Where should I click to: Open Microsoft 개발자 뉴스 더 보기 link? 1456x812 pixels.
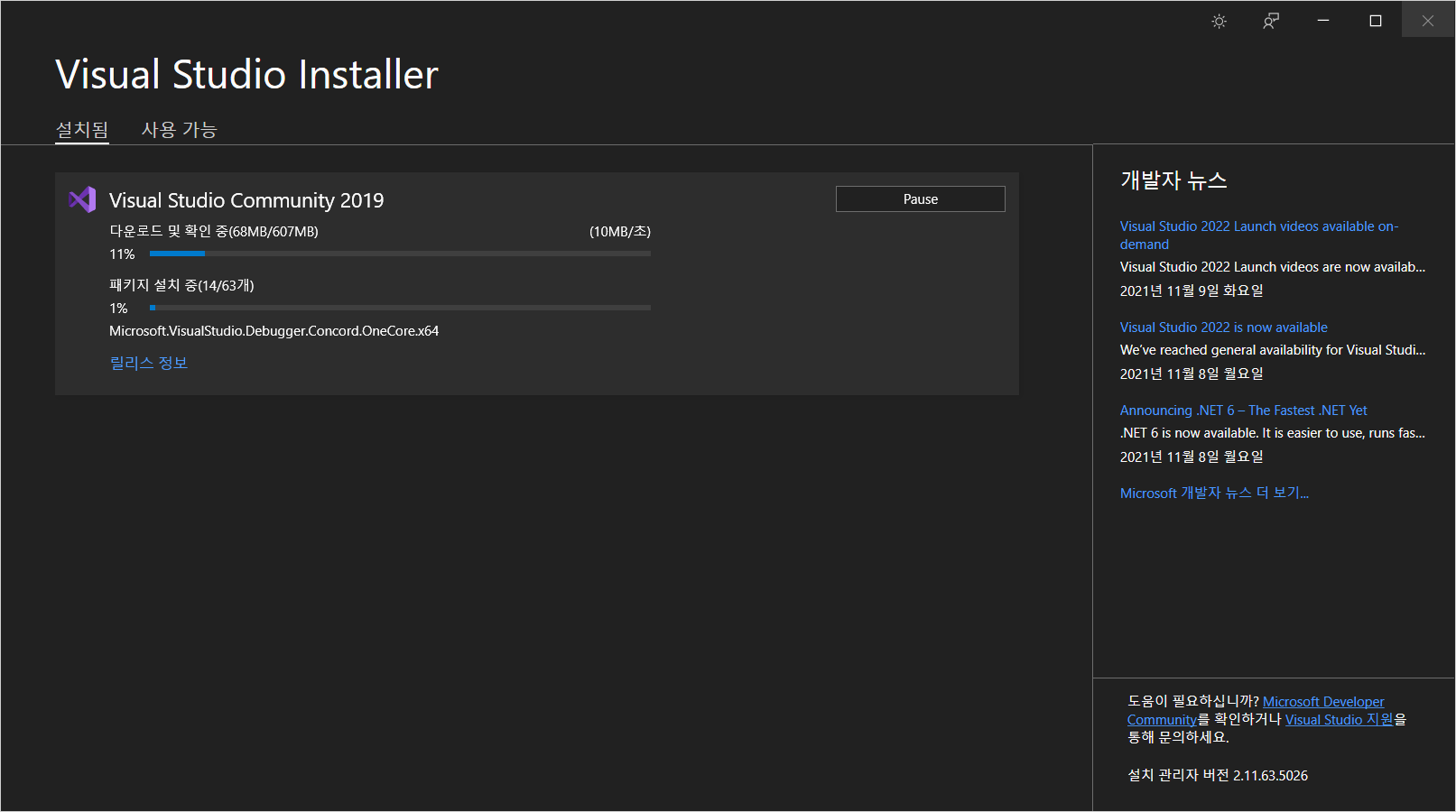[x=1214, y=494]
